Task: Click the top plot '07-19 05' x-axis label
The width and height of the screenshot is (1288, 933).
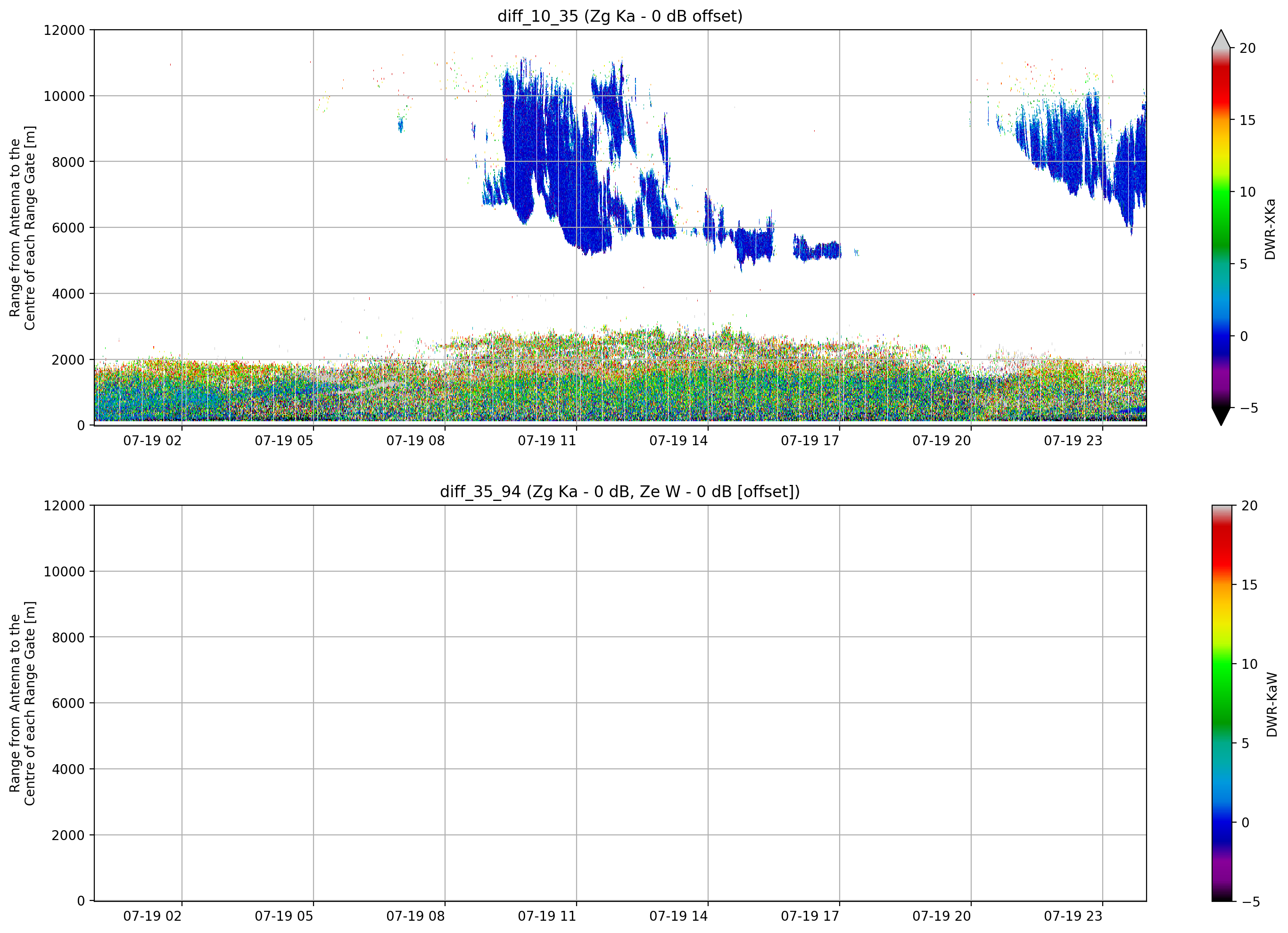Action: (284, 441)
